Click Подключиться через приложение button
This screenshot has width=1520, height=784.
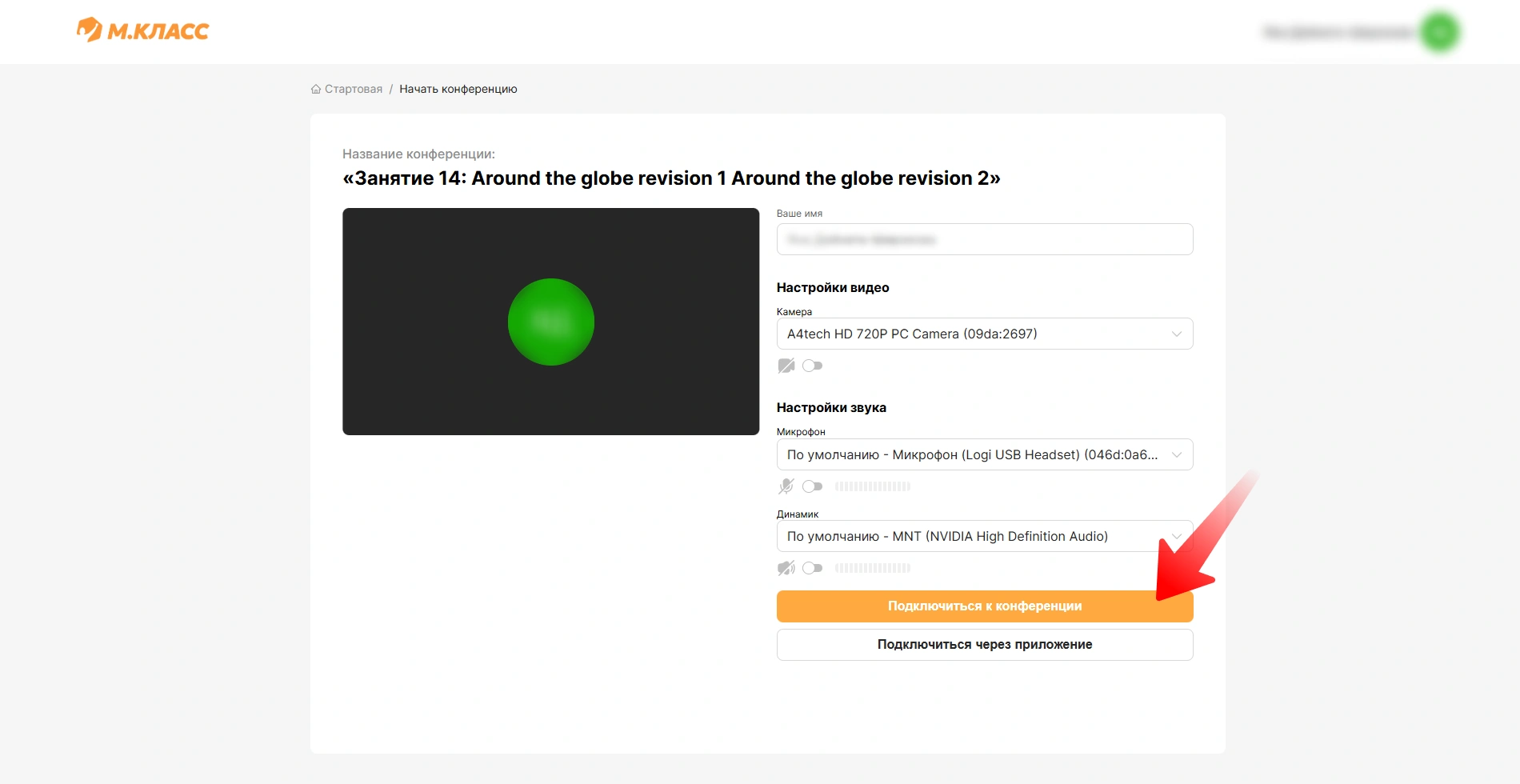coord(984,645)
